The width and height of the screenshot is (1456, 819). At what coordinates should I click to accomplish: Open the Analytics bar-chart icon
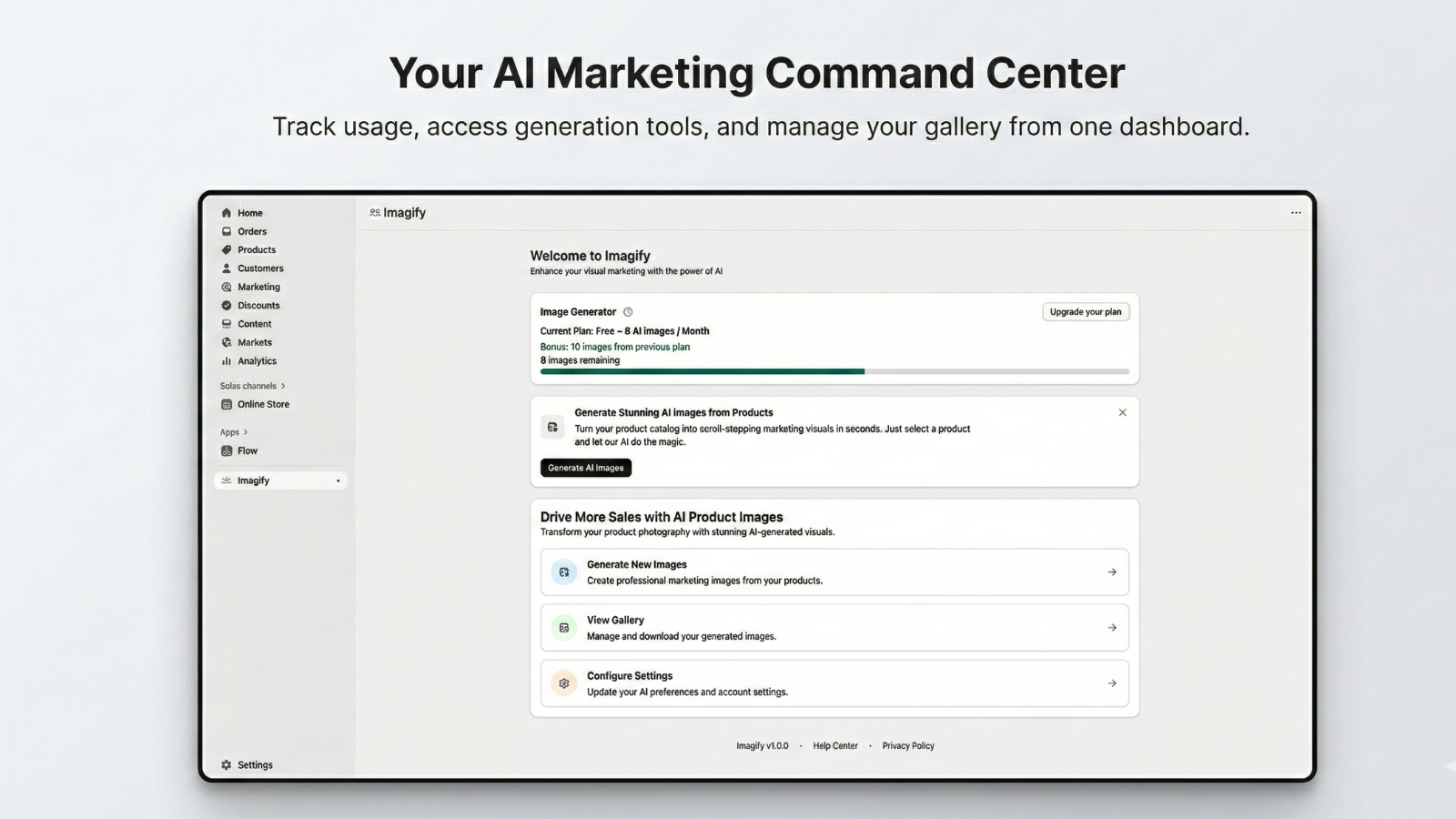tap(227, 360)
